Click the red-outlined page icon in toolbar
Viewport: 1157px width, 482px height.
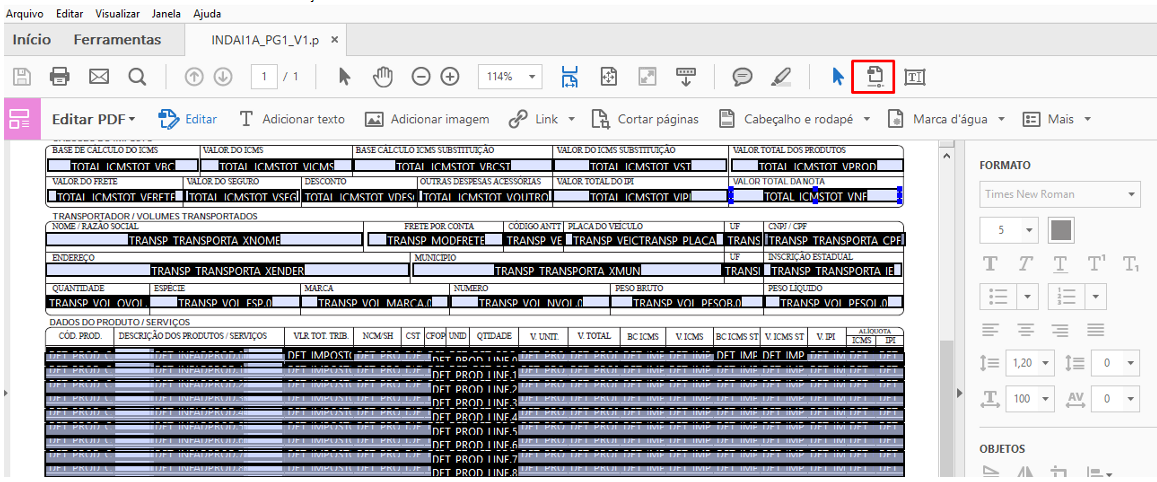click(873, 76)
